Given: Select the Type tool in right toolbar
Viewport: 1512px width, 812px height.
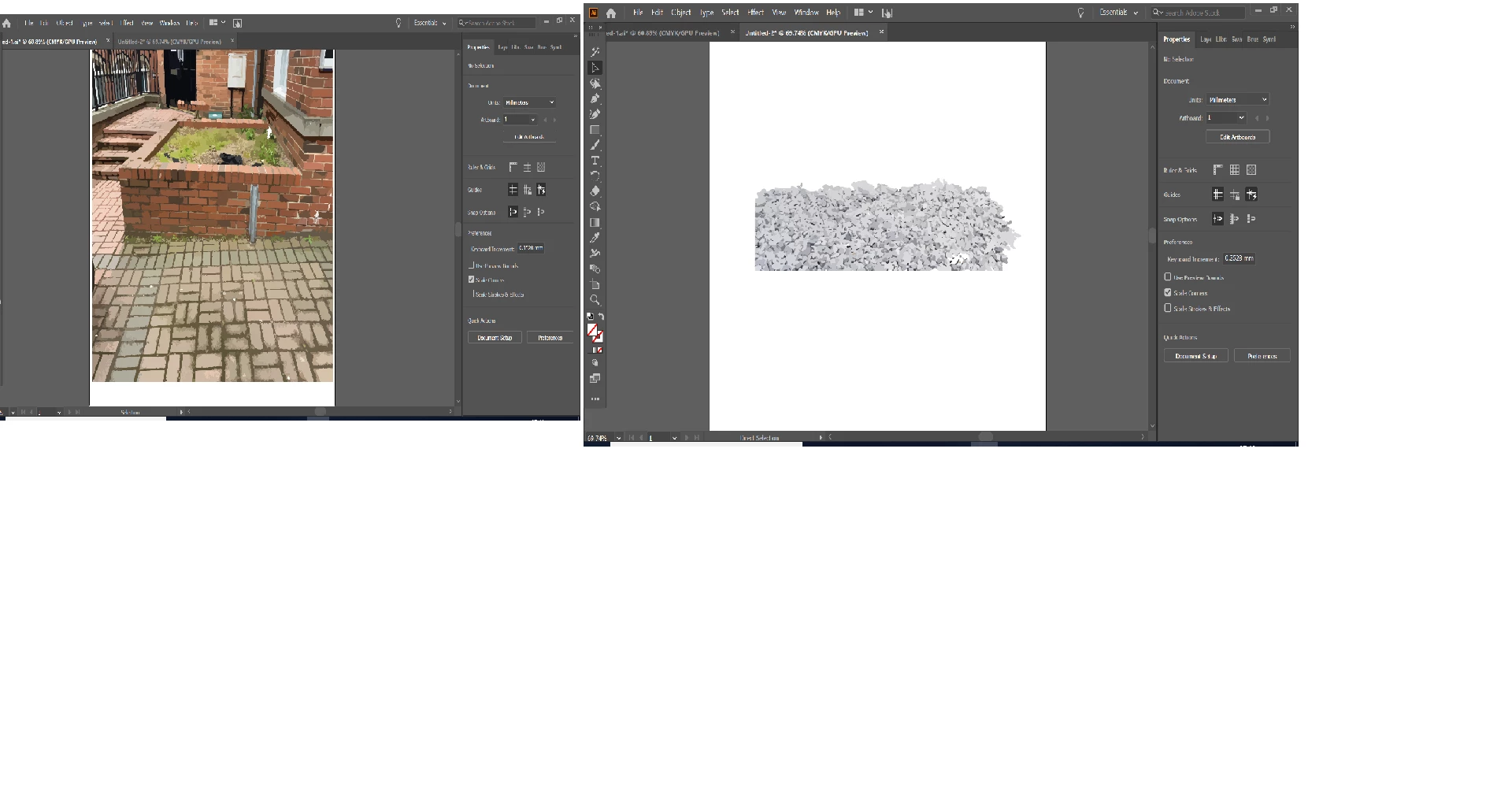Looking at the screenshot, I should point(595,160).
